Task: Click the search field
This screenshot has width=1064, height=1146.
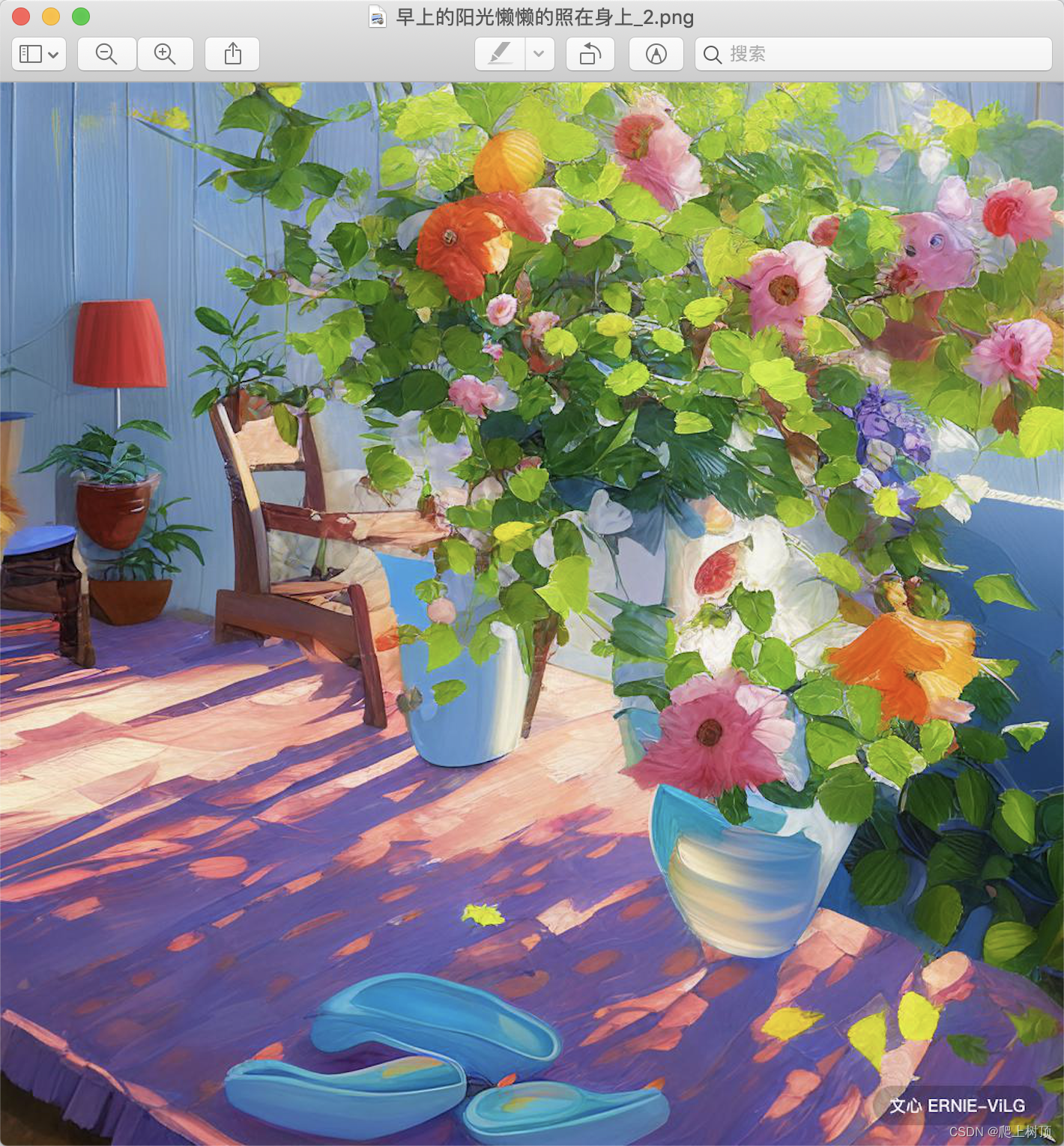Action: (874, 54)
